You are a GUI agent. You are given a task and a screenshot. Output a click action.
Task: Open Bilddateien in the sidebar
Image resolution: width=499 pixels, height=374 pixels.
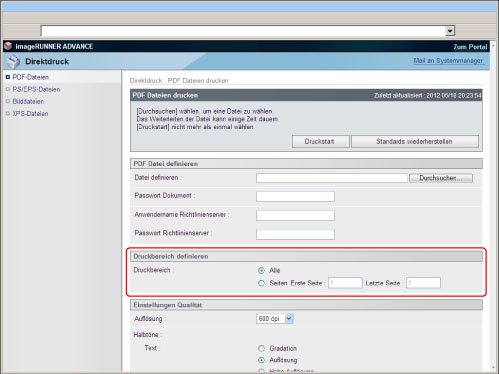point(28,101)
